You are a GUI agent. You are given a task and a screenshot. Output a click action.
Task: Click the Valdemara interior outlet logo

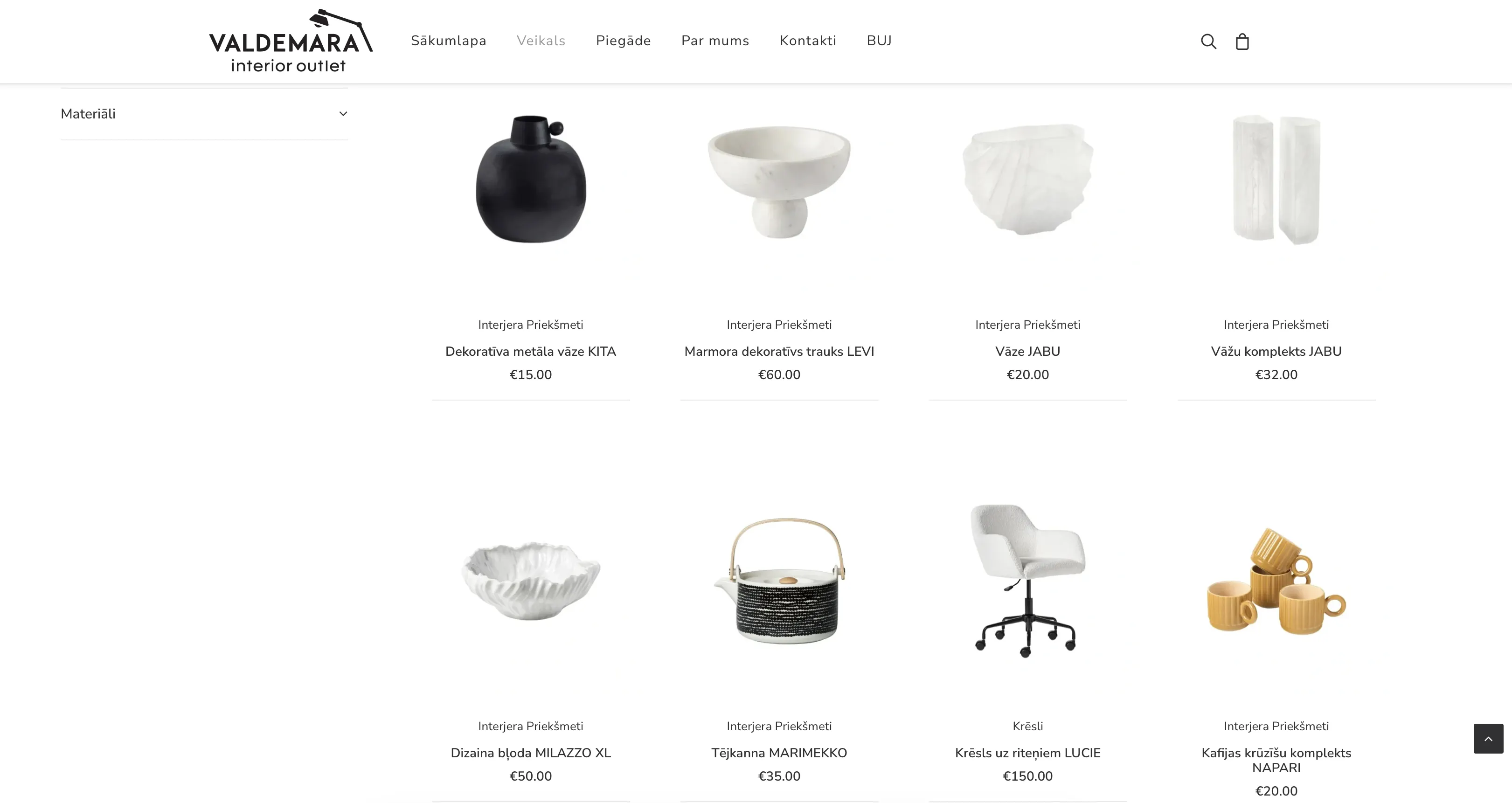click(291, 41)
